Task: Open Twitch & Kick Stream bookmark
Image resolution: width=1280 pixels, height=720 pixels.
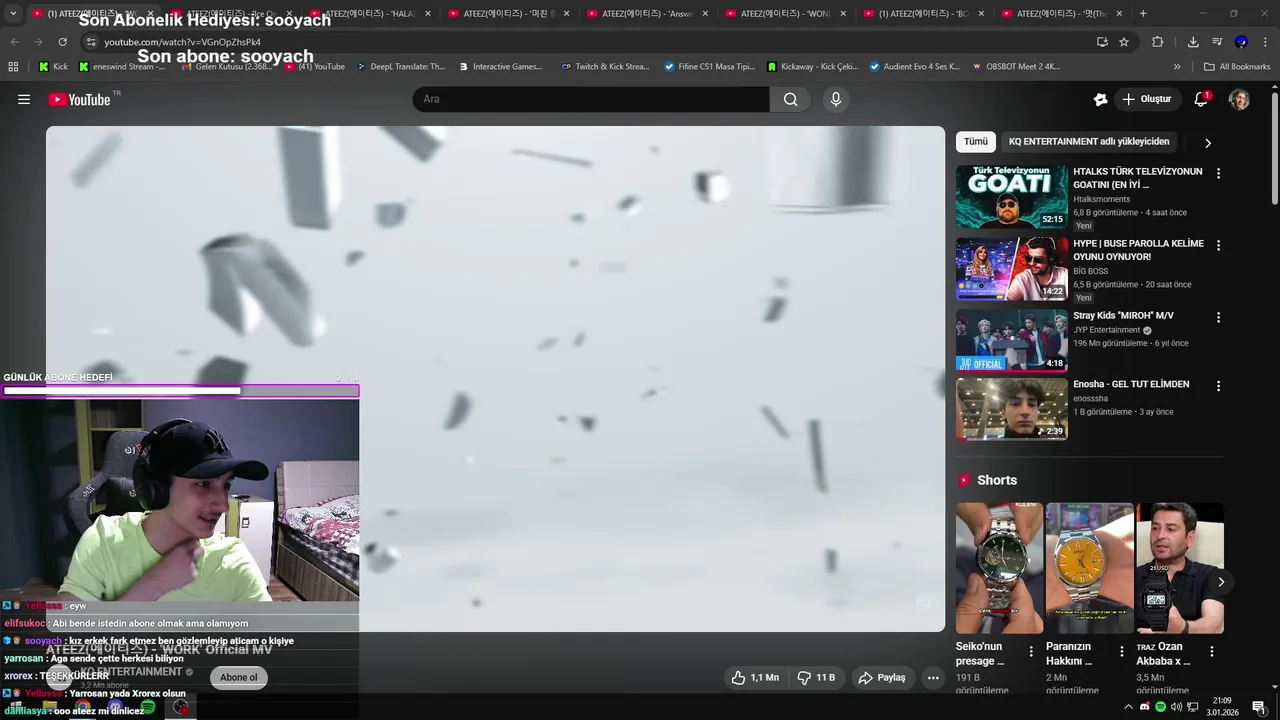Action: (606, 67)
